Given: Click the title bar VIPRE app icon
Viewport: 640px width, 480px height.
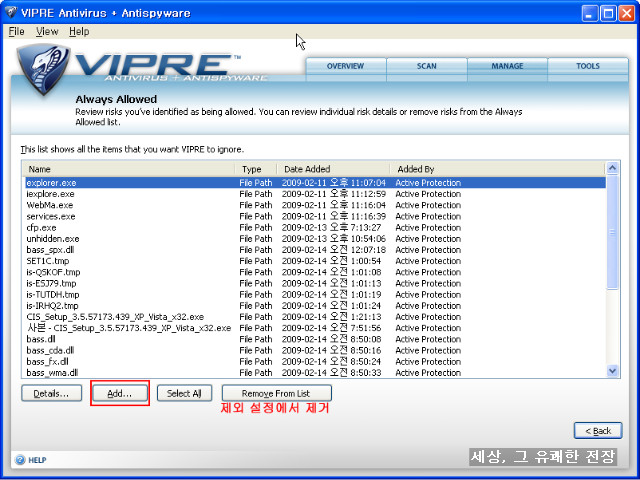Looking at the screenshot, I should 11,13.
